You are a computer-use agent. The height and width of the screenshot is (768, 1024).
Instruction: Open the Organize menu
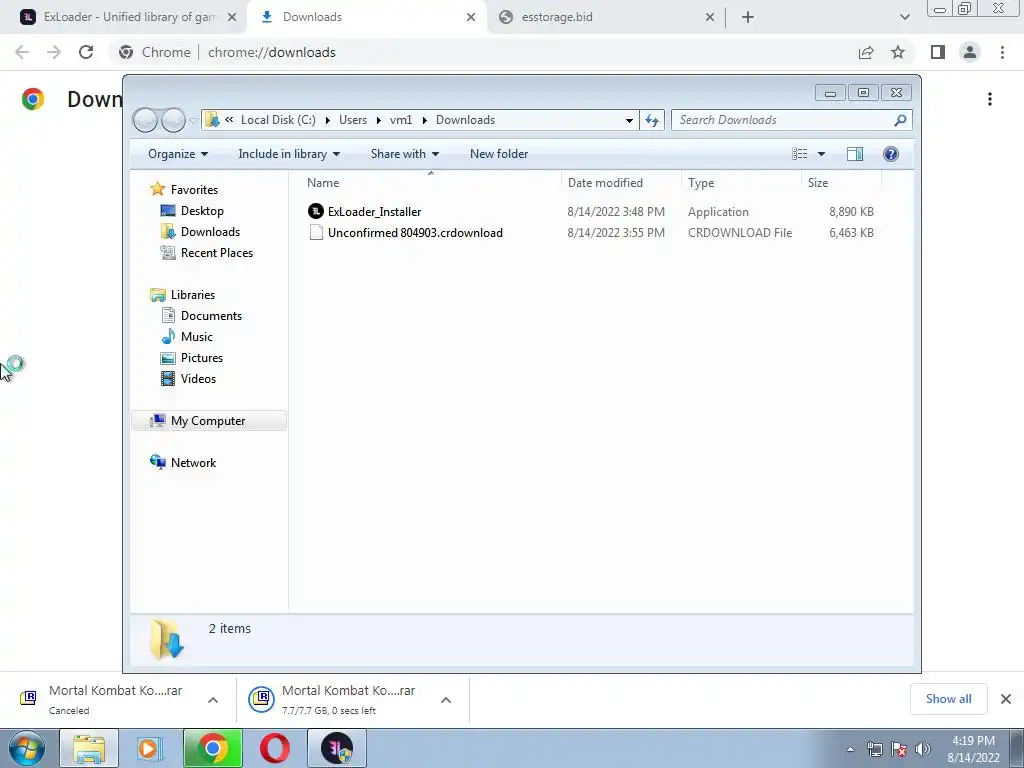pyautogui.click(x=178, y=154)
